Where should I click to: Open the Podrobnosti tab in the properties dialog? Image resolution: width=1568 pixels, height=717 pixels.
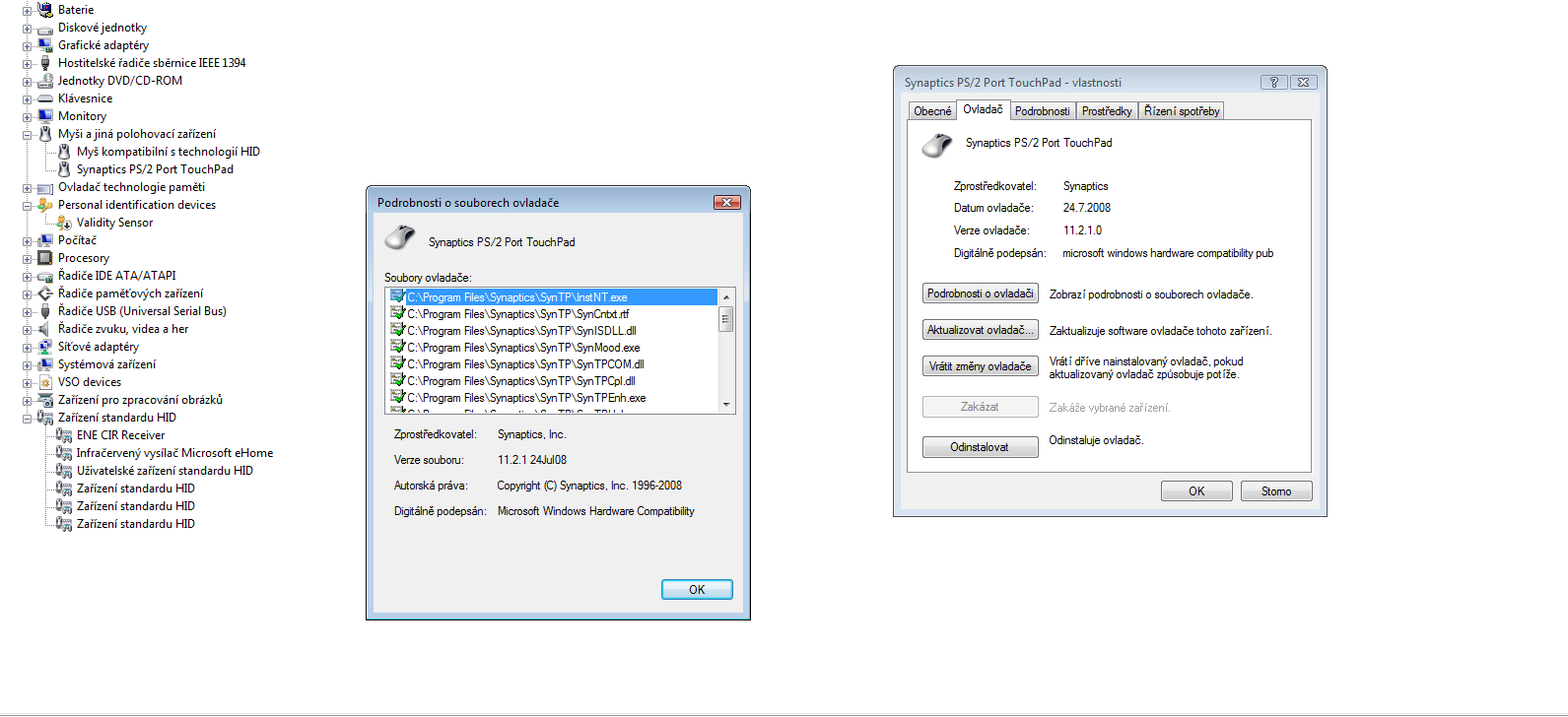tap(1042, 111)
